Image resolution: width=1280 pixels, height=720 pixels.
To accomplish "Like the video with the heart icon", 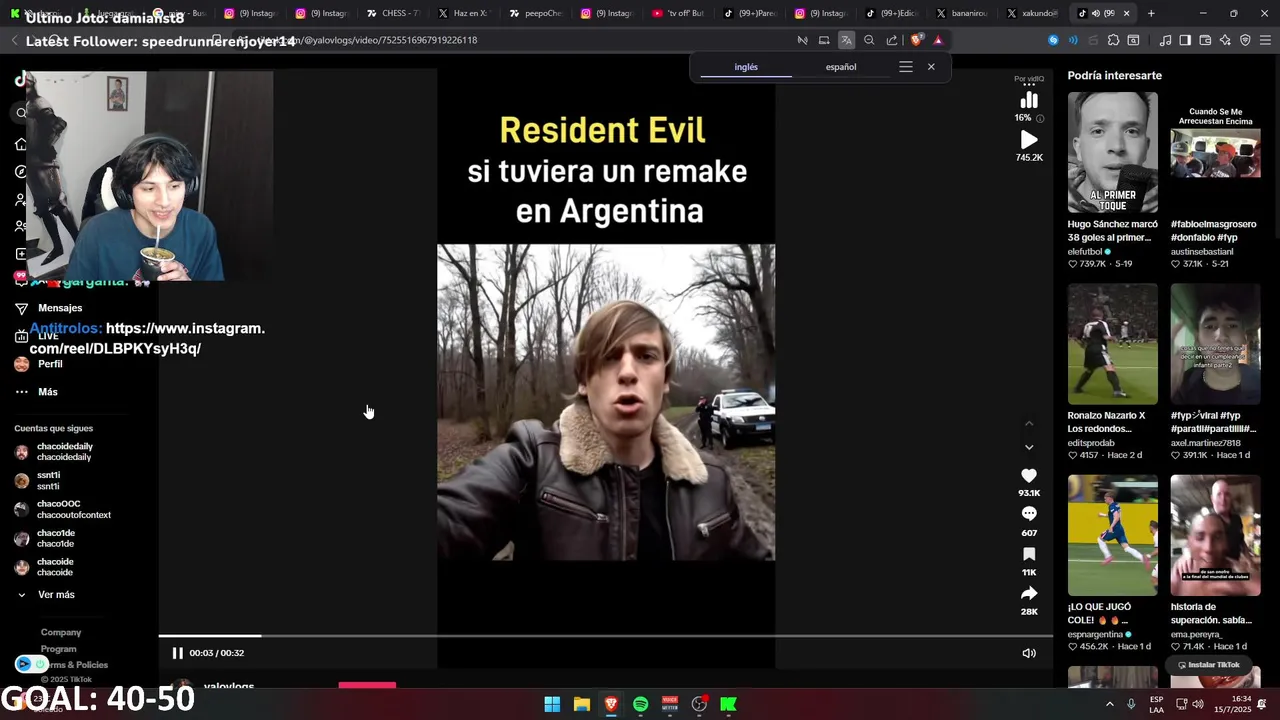I will [1029, 476].
